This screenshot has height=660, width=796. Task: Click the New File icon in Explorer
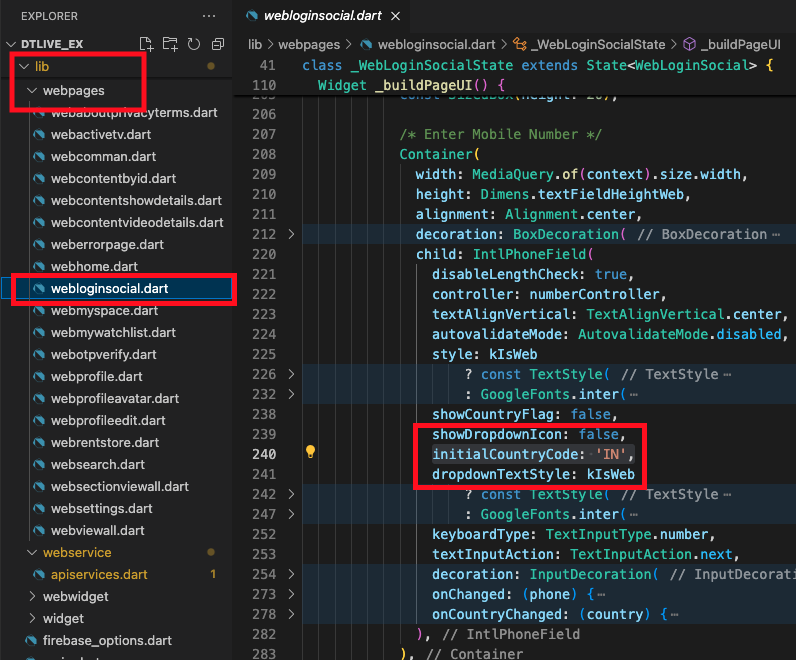[147, 44]
